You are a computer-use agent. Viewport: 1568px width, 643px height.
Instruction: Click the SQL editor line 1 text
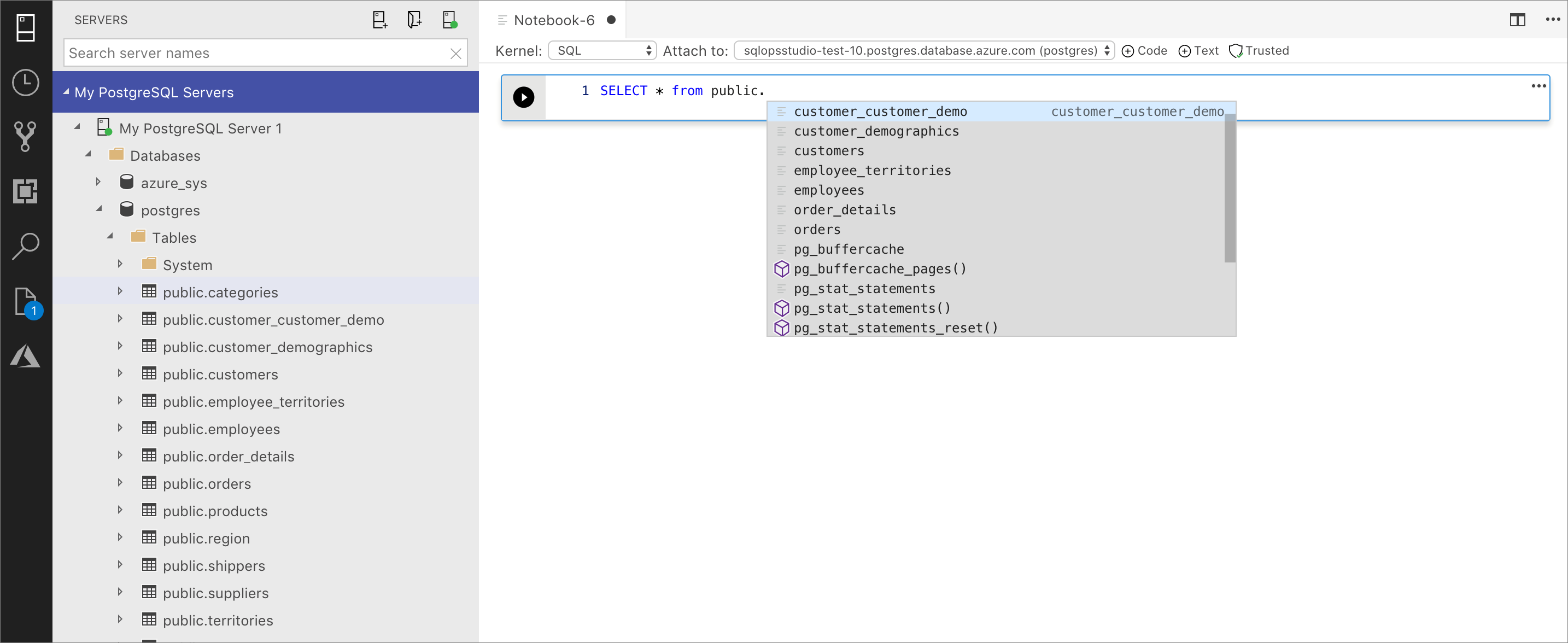pyautogui.click(x=682, y=91)
